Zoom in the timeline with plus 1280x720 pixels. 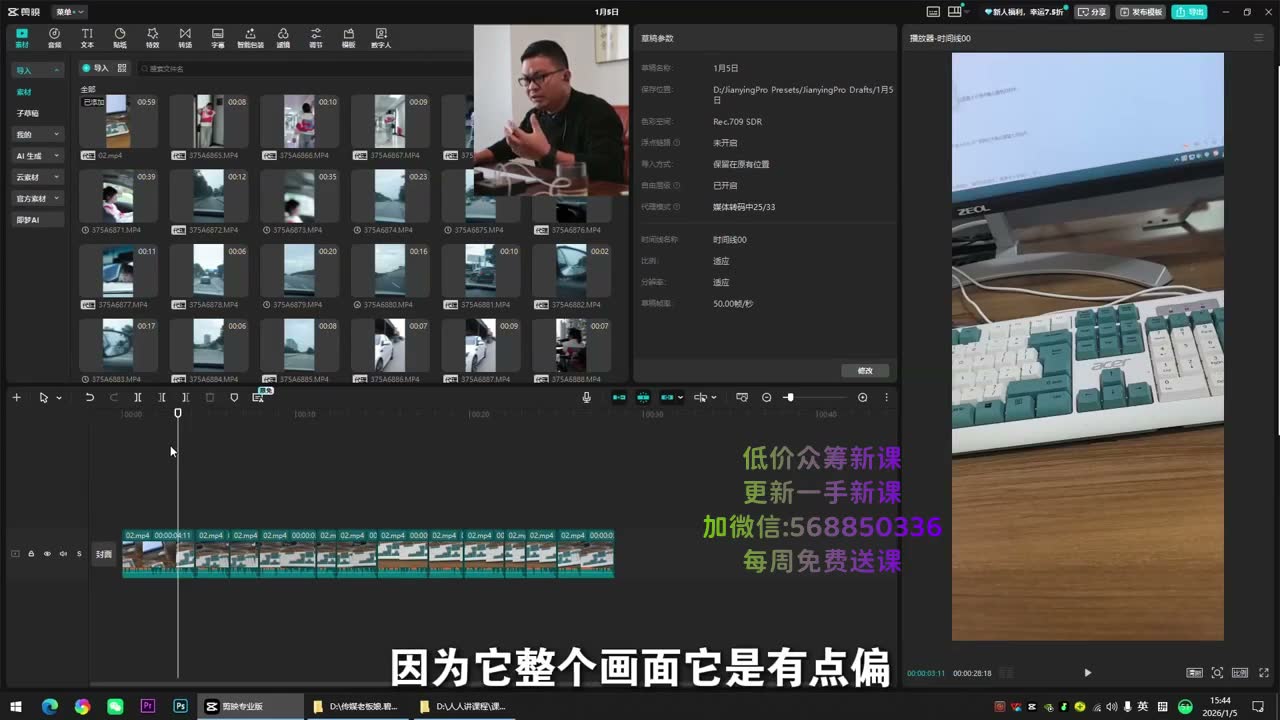(x=862, y=397)
